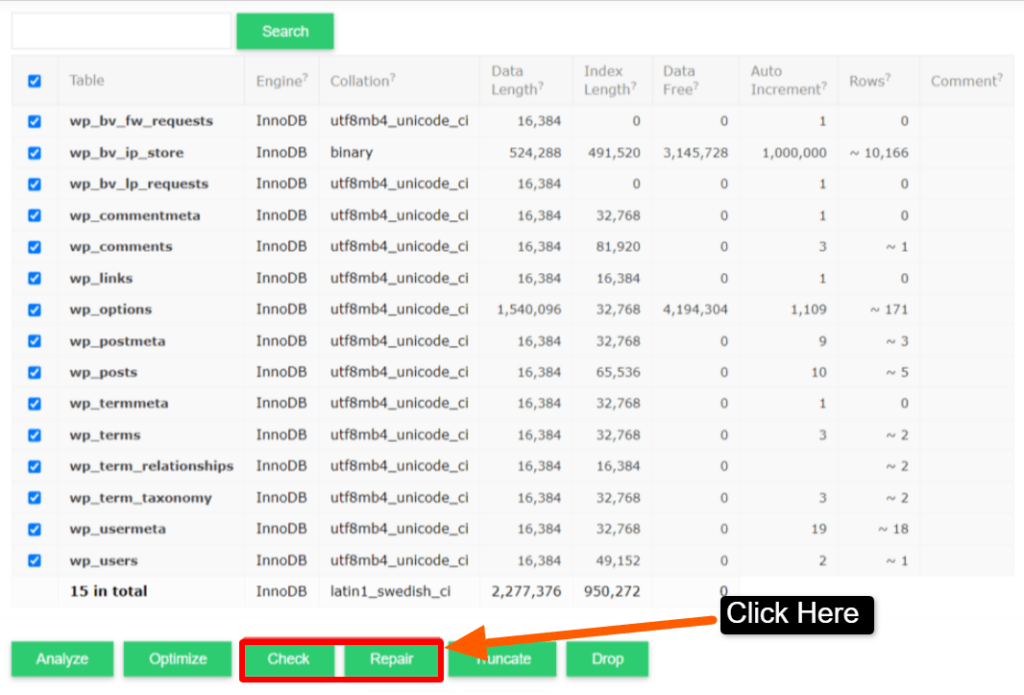Click the Index Length column header
This screenshot has height=695, width=1024.
pyautogui.click(x=610, y=80)
